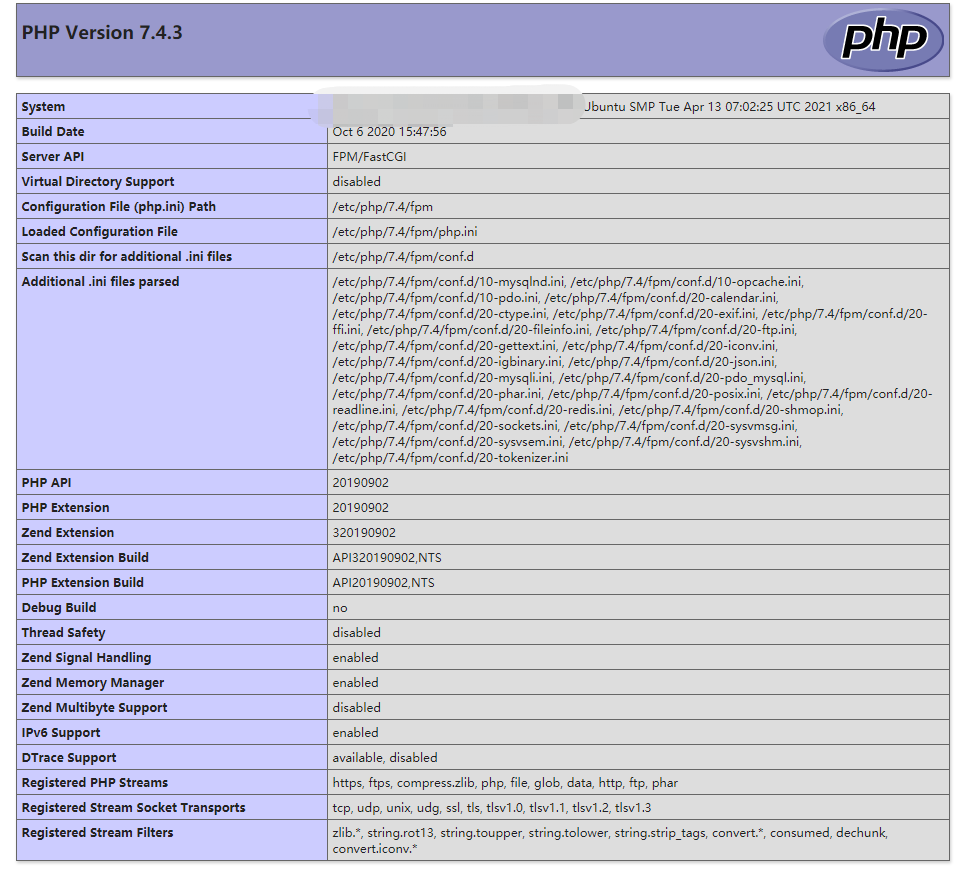
Task: Select API20190902,NTS value
Action: coord(383,583)
